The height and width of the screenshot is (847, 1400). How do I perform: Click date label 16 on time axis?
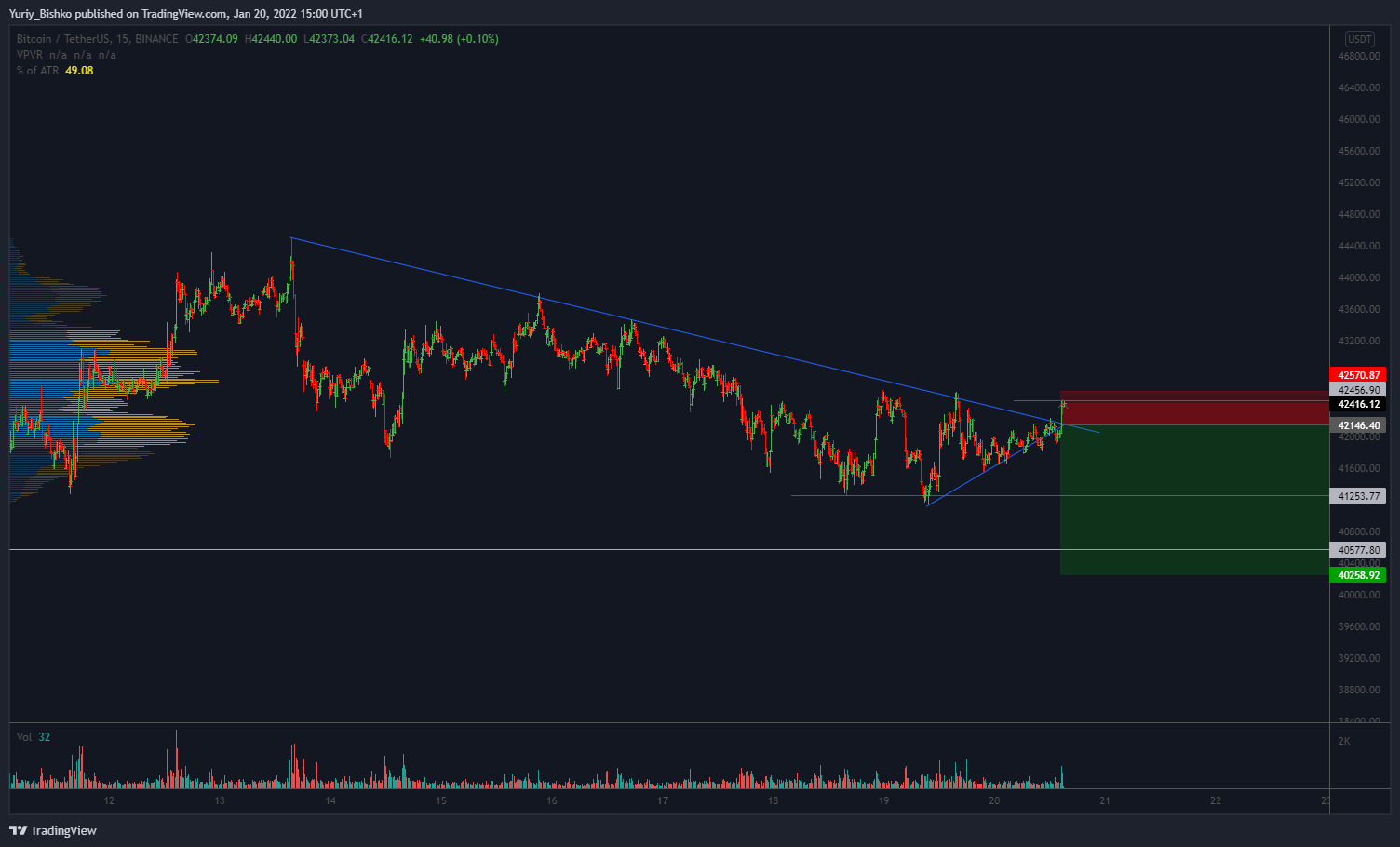coord(552,800)
